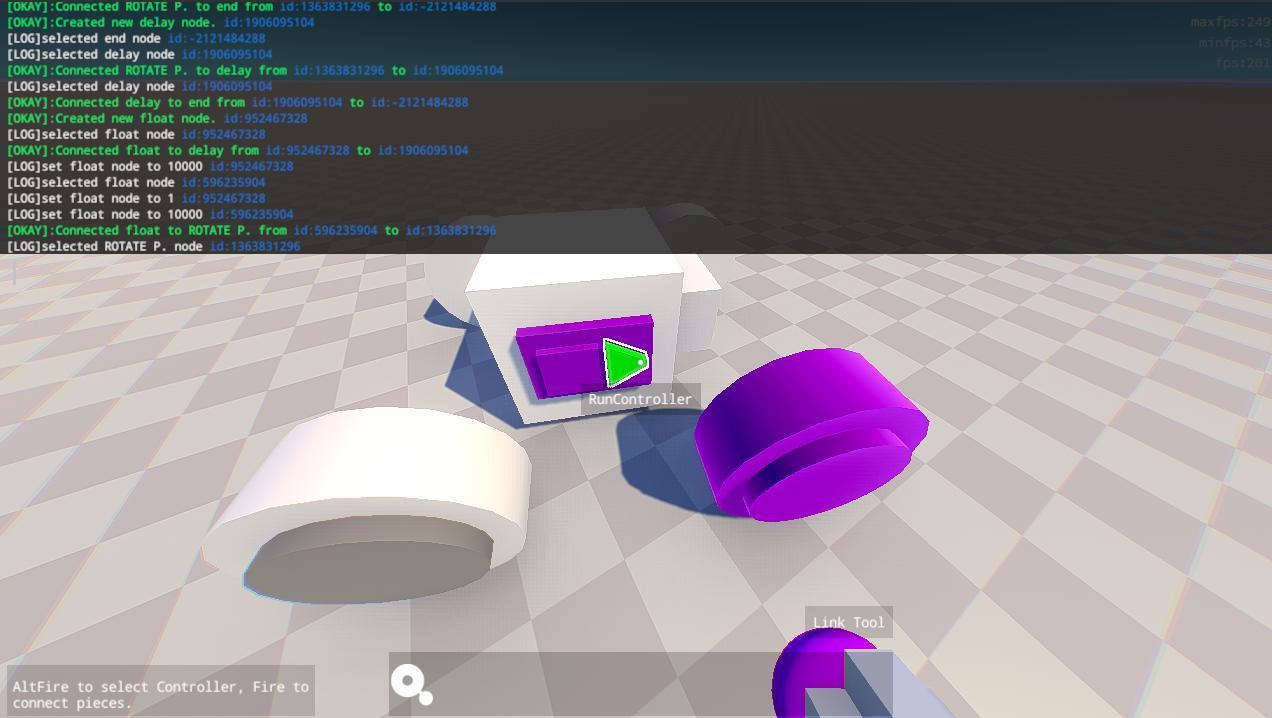Viewport: 1272px width, 718px height.
Task: Click the AltFire hint text box
Action: (160, 694)
